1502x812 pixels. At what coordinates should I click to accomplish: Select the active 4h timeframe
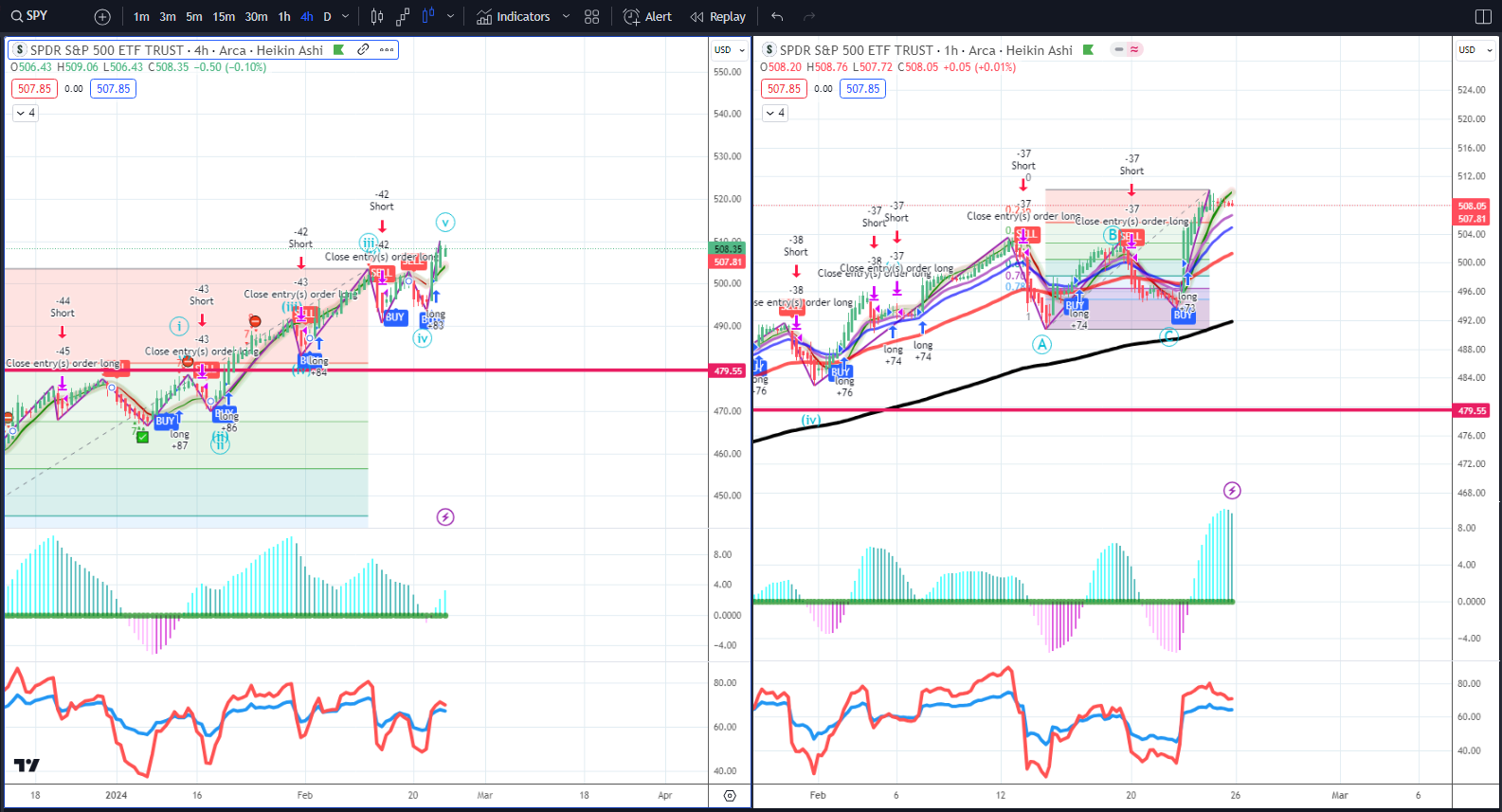(x=307, y=17)
